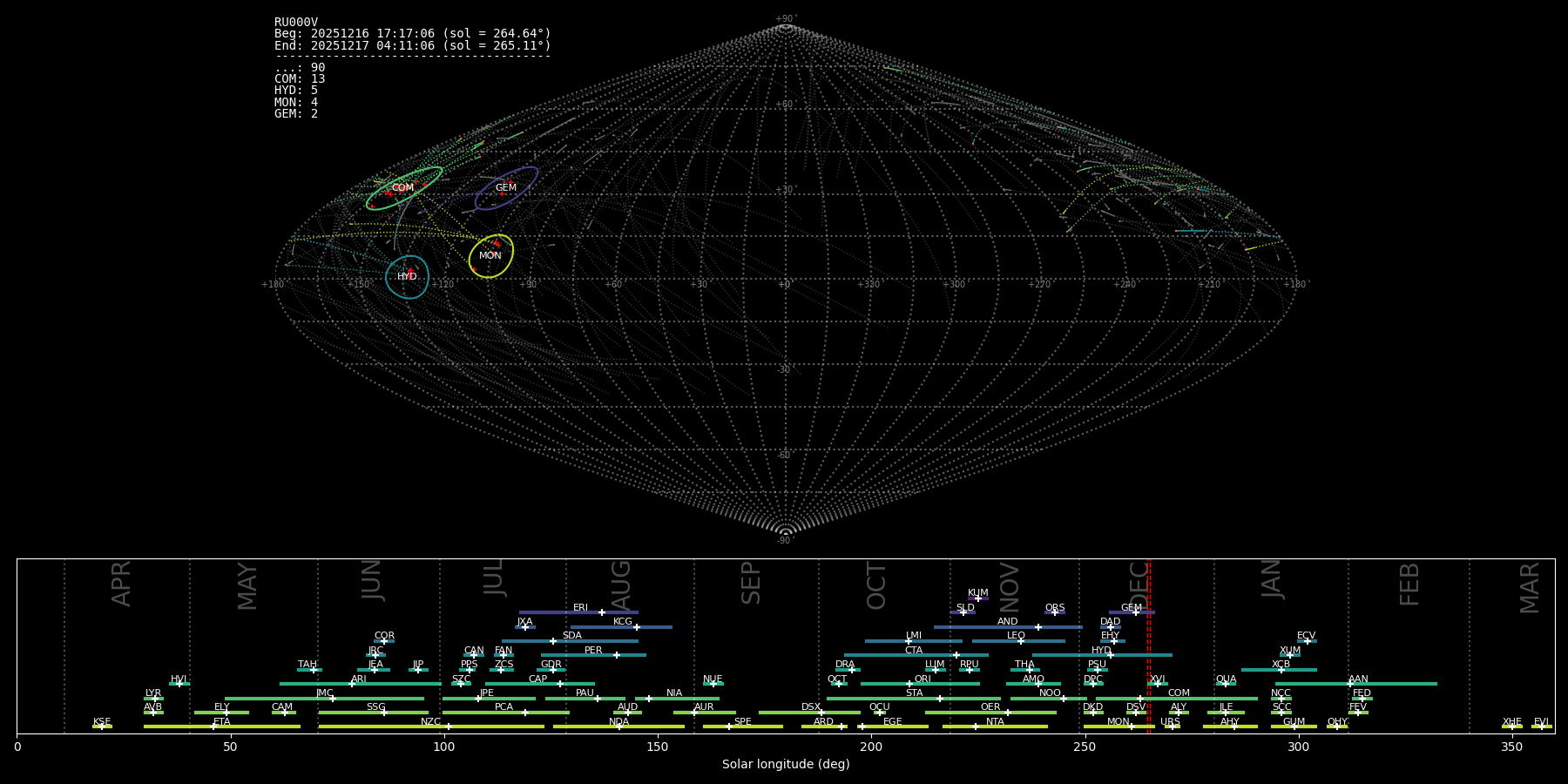Image resolution: width=1568 pixels, height=784 pixels.
Task: Click the ERI shower label in the timeline
Action: (580, 608)
